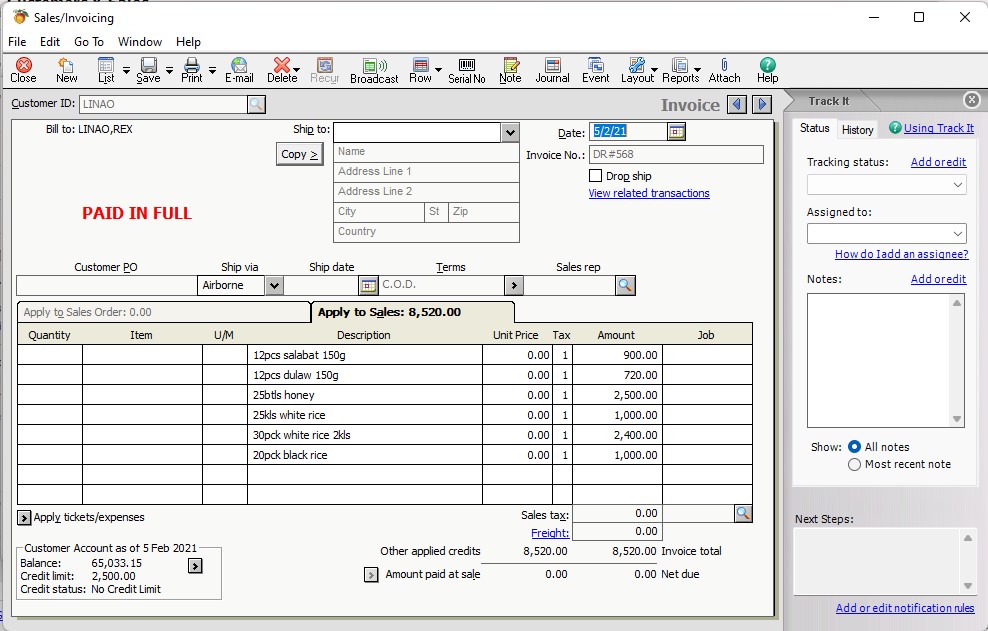
Task: Open the Serial No toolbar icon
Action: 467,70
